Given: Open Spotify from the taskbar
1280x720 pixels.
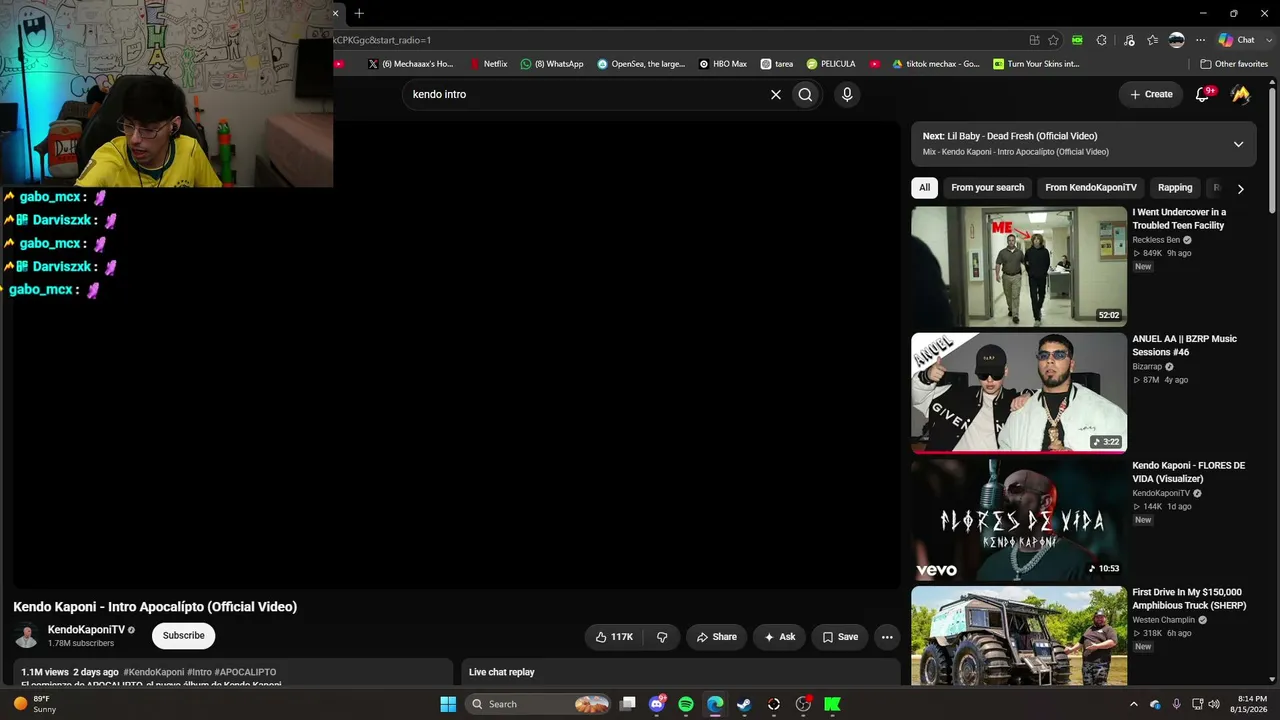Looking at the screenshot, I should (686, 704).
